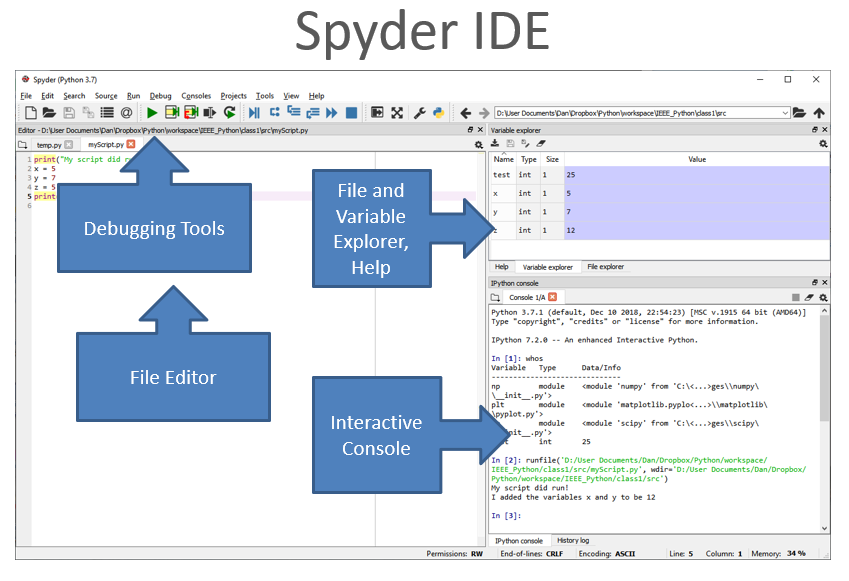The width and height of the screenshot is (849, 581).
Task: Maximize the current pane
Action: pyautogui.click(x=377, y=113)
